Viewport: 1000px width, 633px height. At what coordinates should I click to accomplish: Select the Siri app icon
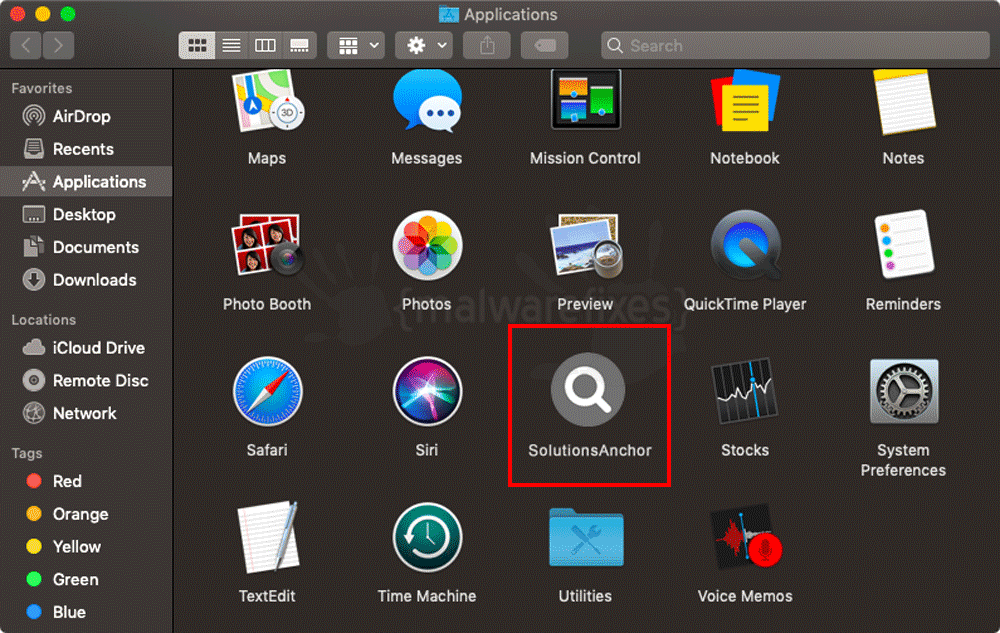click(427, 391)
